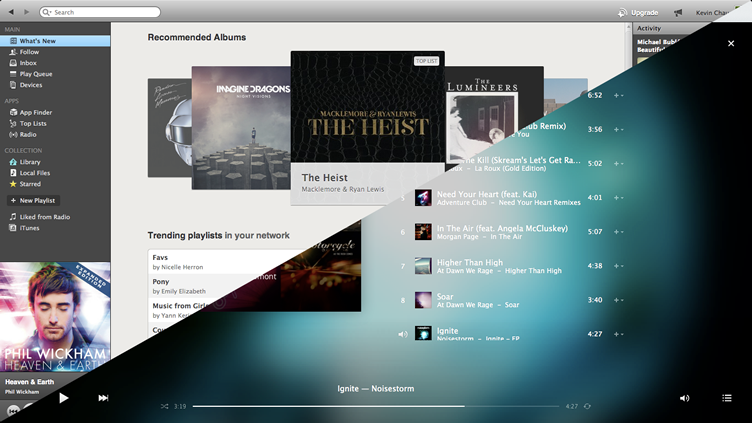
Task: Open the Starred collection
Action: (x=30, y=184)
